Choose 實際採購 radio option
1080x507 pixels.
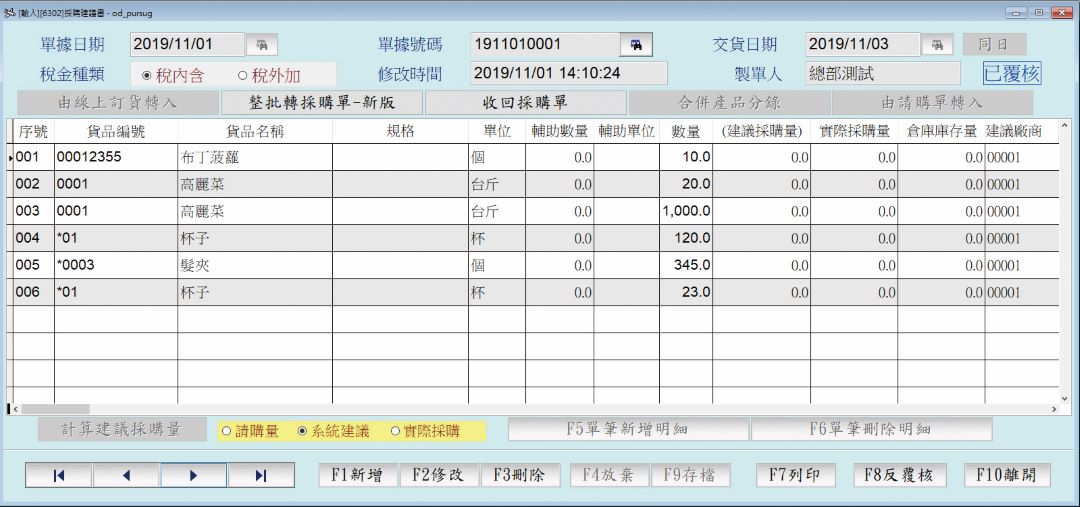[425, 431]
